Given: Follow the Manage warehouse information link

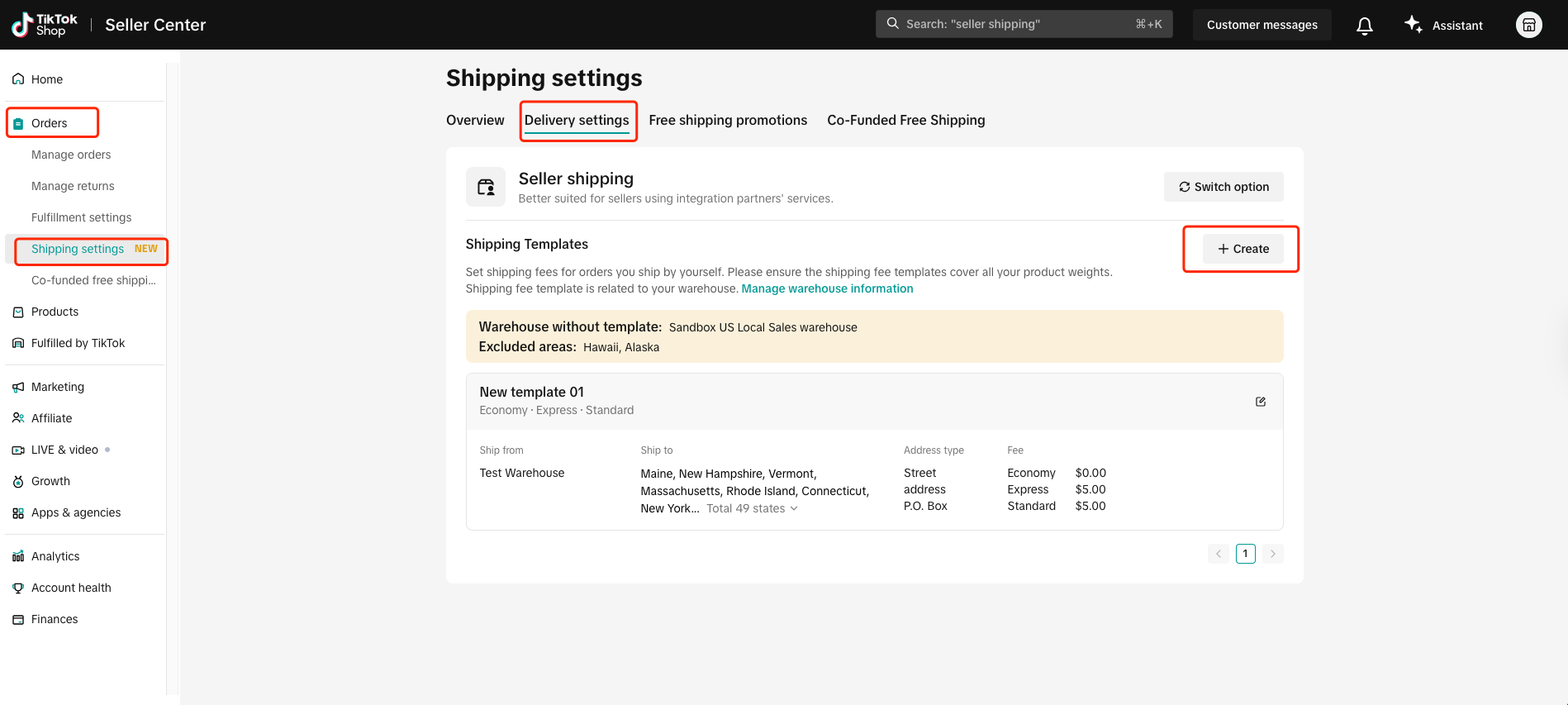Looking at the screenshot, I should (x=827, y=288).
